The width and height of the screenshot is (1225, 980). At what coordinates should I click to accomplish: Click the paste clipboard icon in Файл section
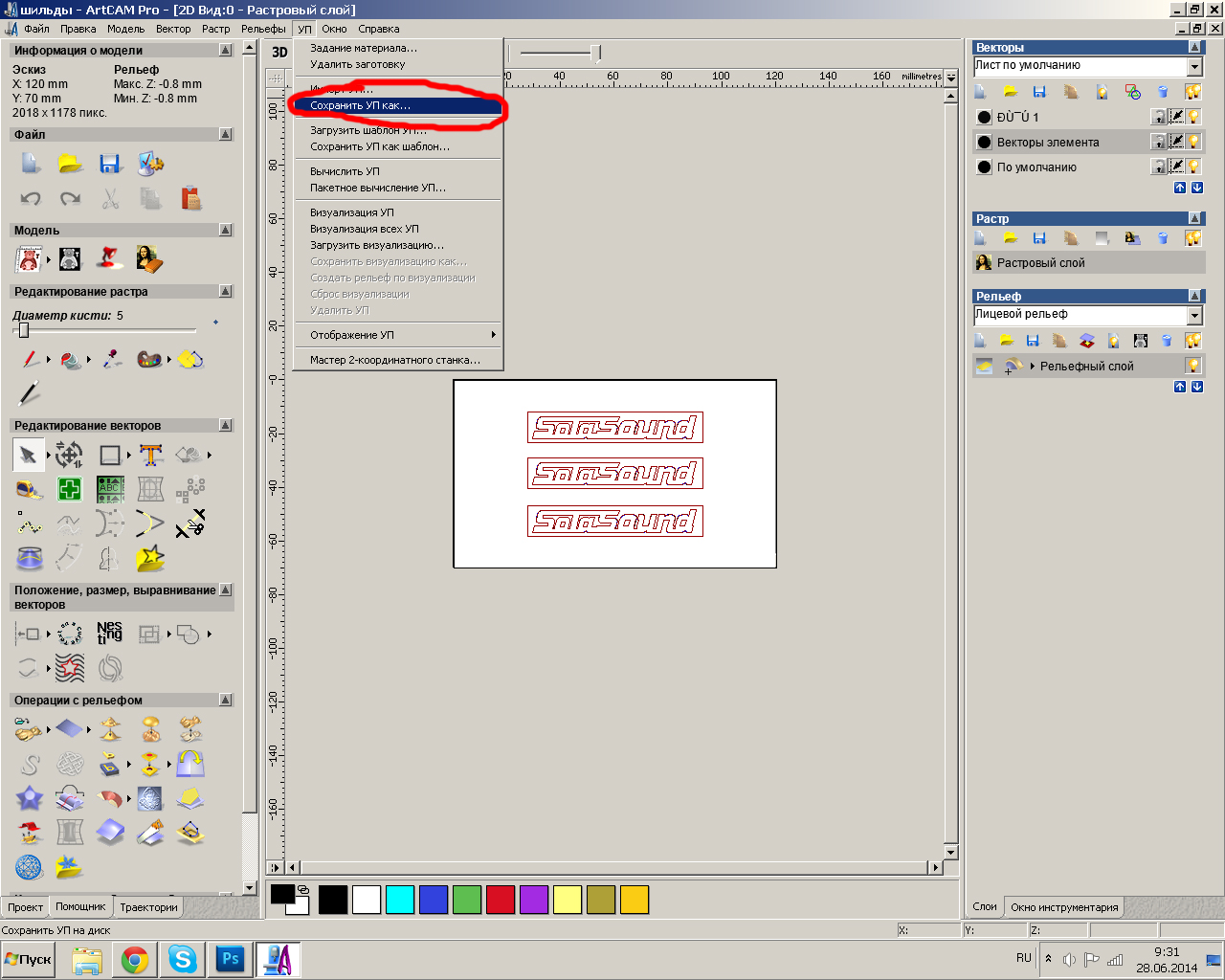point(190,198)
